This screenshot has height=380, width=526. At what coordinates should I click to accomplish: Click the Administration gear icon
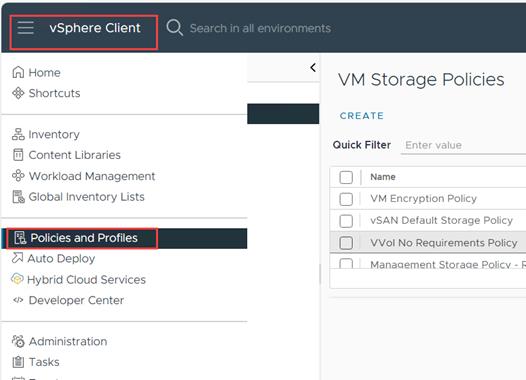pos(18,341)
